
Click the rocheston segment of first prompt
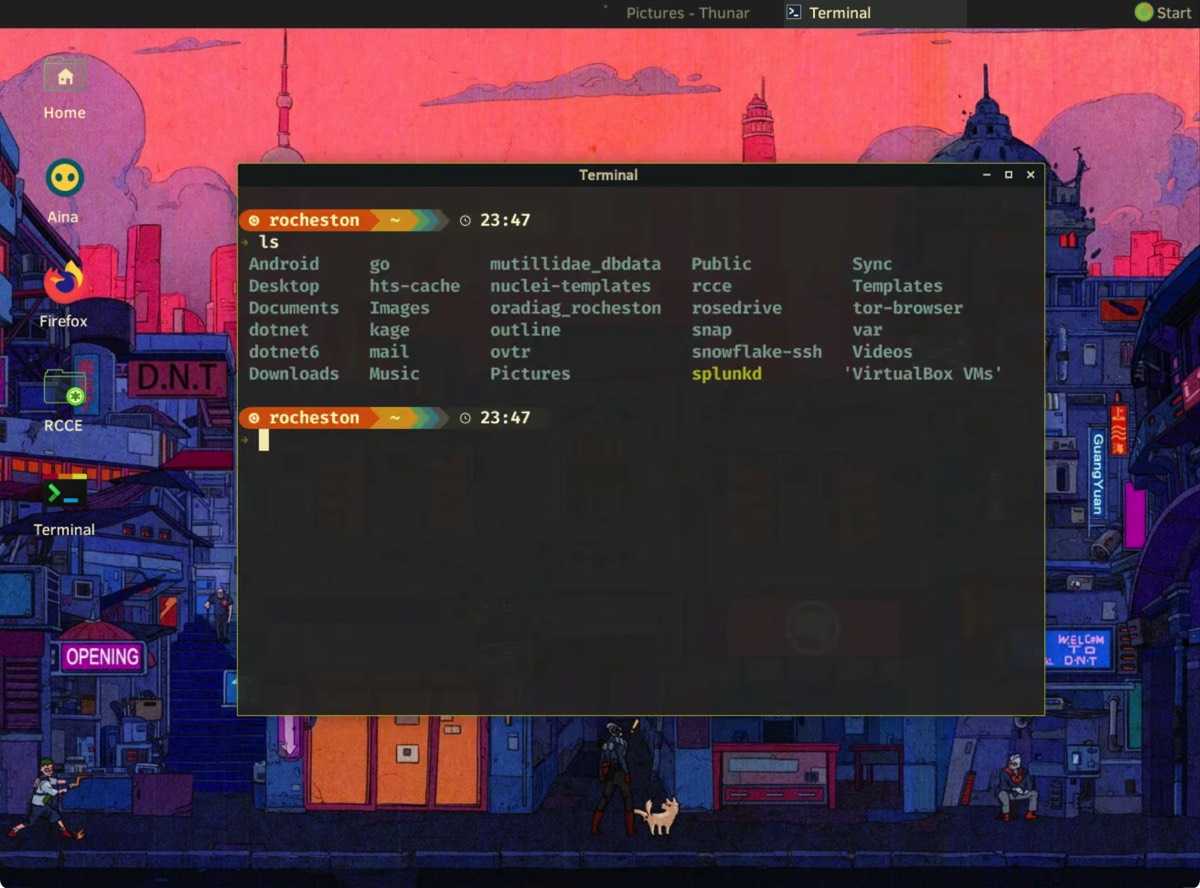(313, 221)
